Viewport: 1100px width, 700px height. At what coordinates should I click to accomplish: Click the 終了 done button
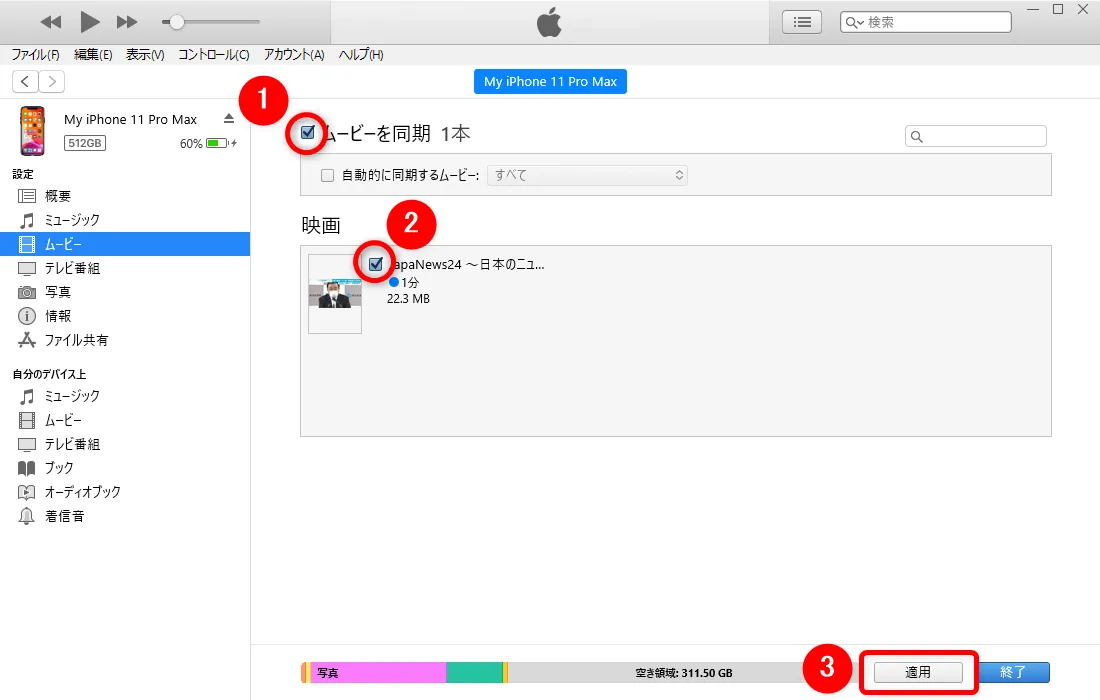(x=1013, y=673)
